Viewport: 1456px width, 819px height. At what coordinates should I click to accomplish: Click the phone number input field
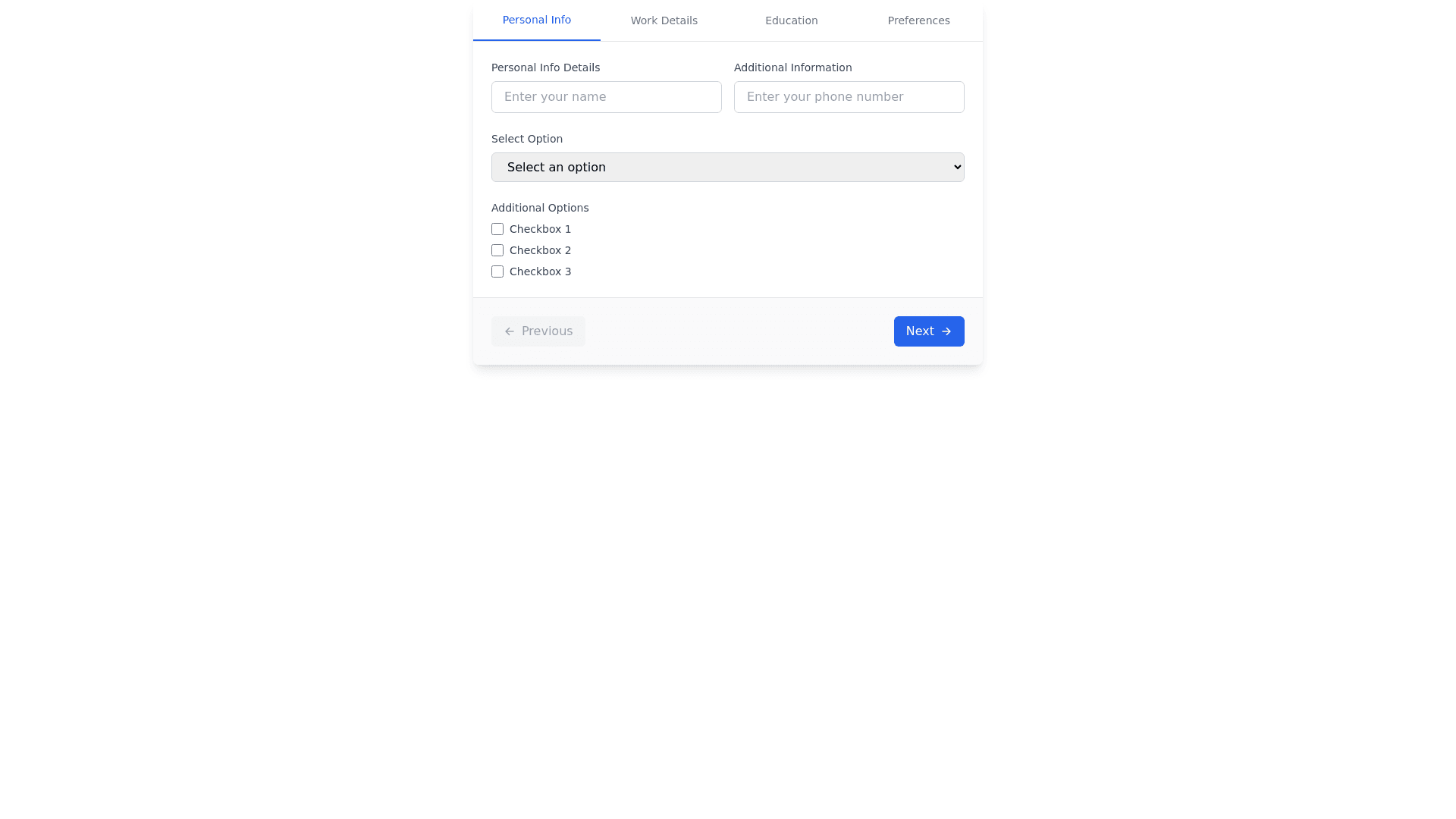(x=849, y=97)
